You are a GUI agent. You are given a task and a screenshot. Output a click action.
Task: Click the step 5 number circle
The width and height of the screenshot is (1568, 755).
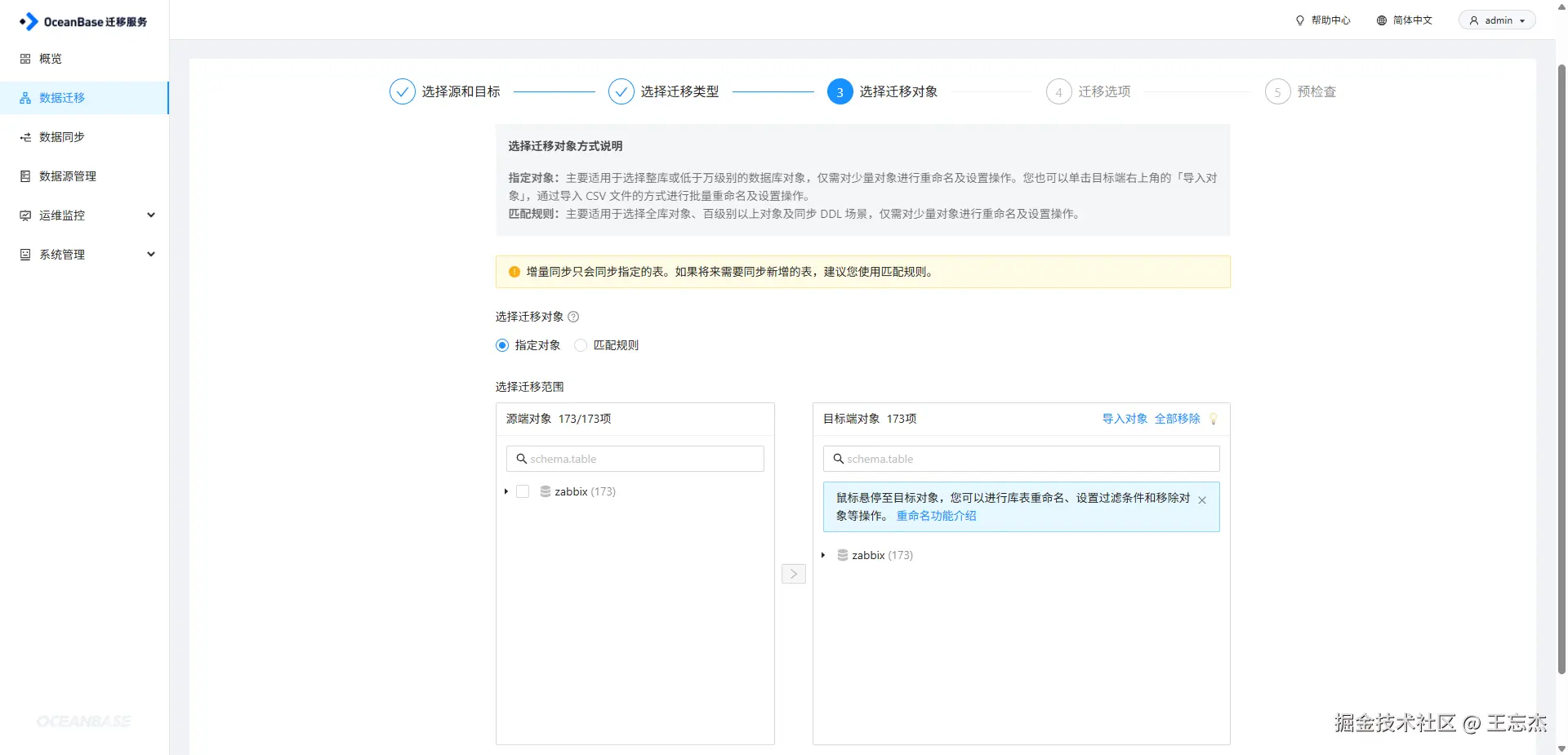(1278, 91)
